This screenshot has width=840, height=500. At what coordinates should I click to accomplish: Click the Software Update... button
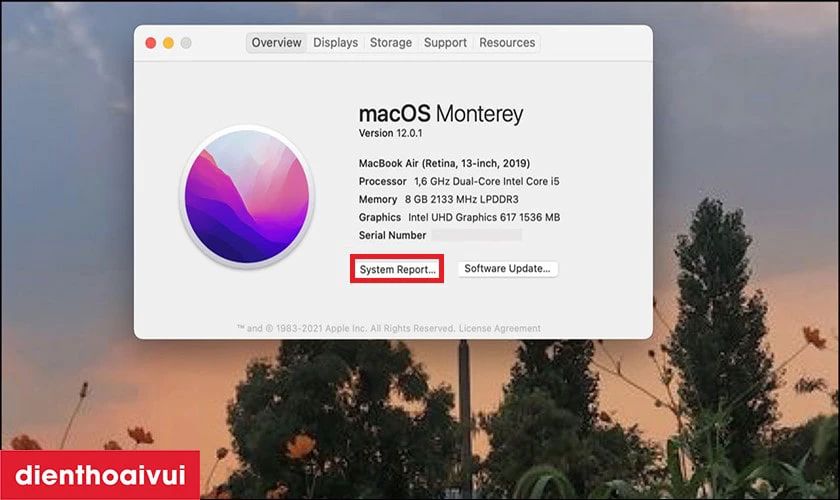coord(507,268)
